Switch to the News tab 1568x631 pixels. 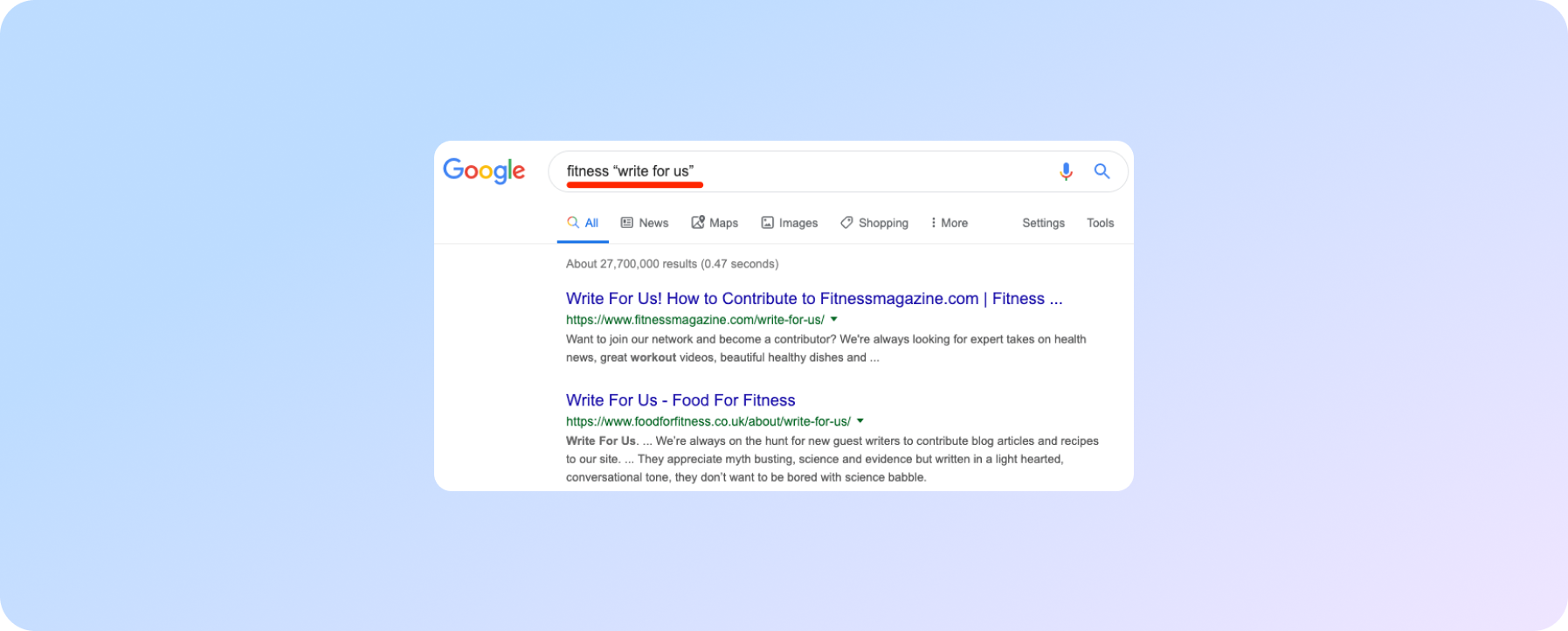653,223
